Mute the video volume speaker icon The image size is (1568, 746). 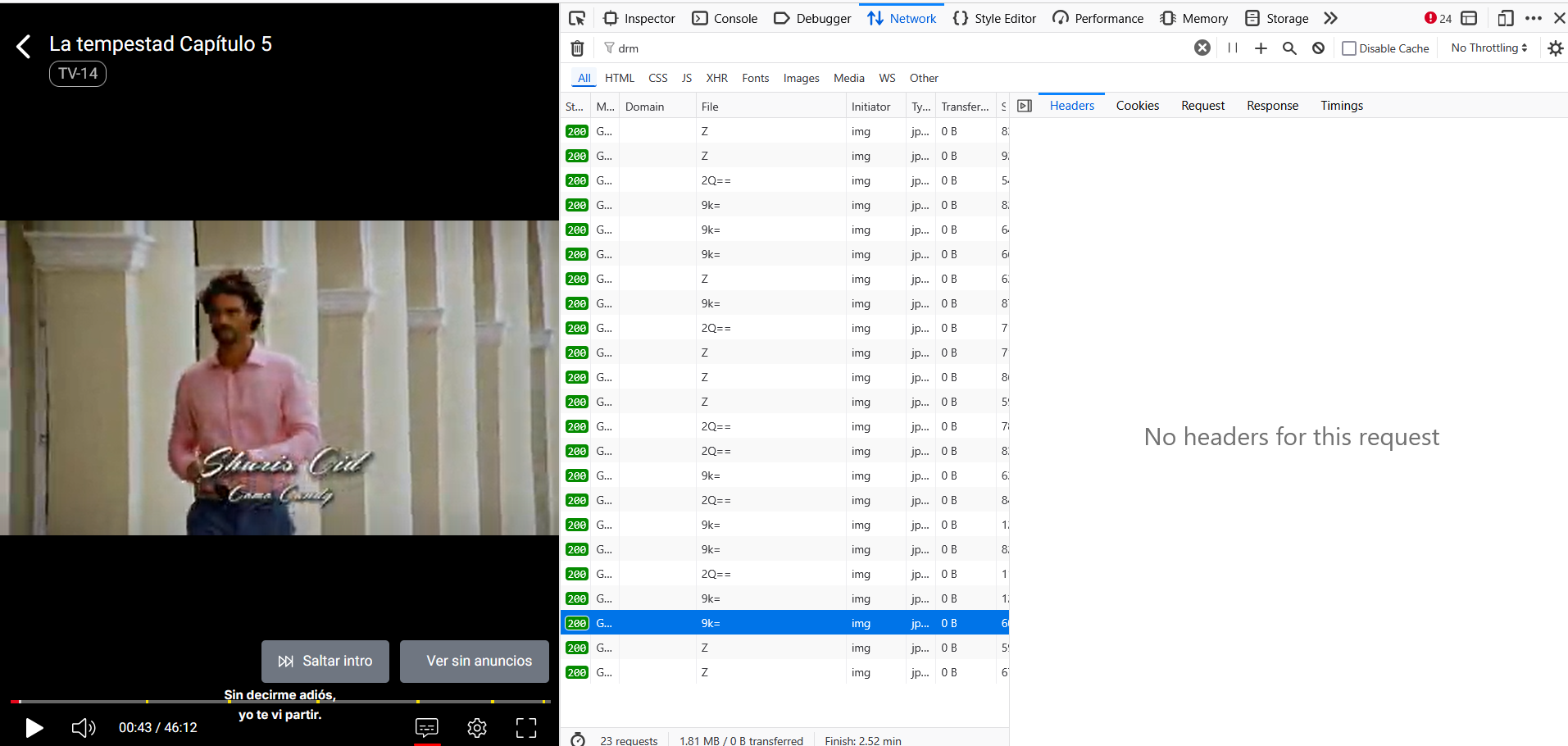[x=84, y=727]
